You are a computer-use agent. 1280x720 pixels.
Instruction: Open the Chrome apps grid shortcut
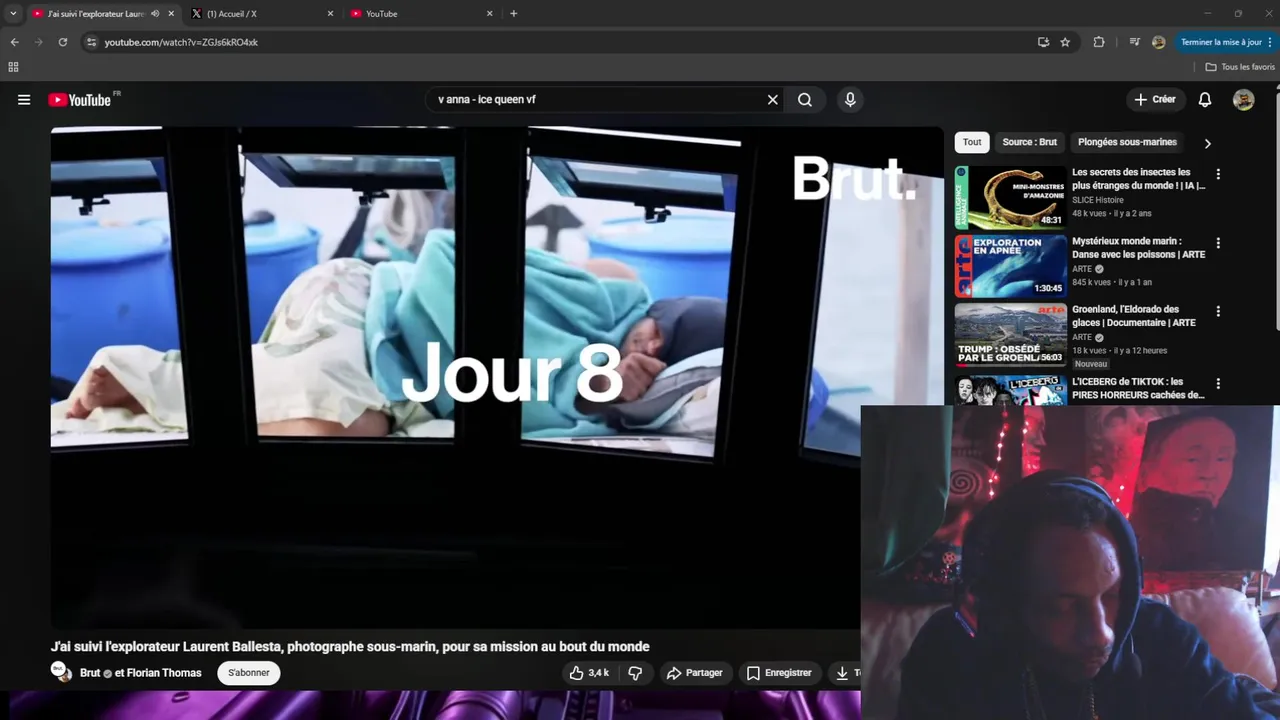coord(13,67)
